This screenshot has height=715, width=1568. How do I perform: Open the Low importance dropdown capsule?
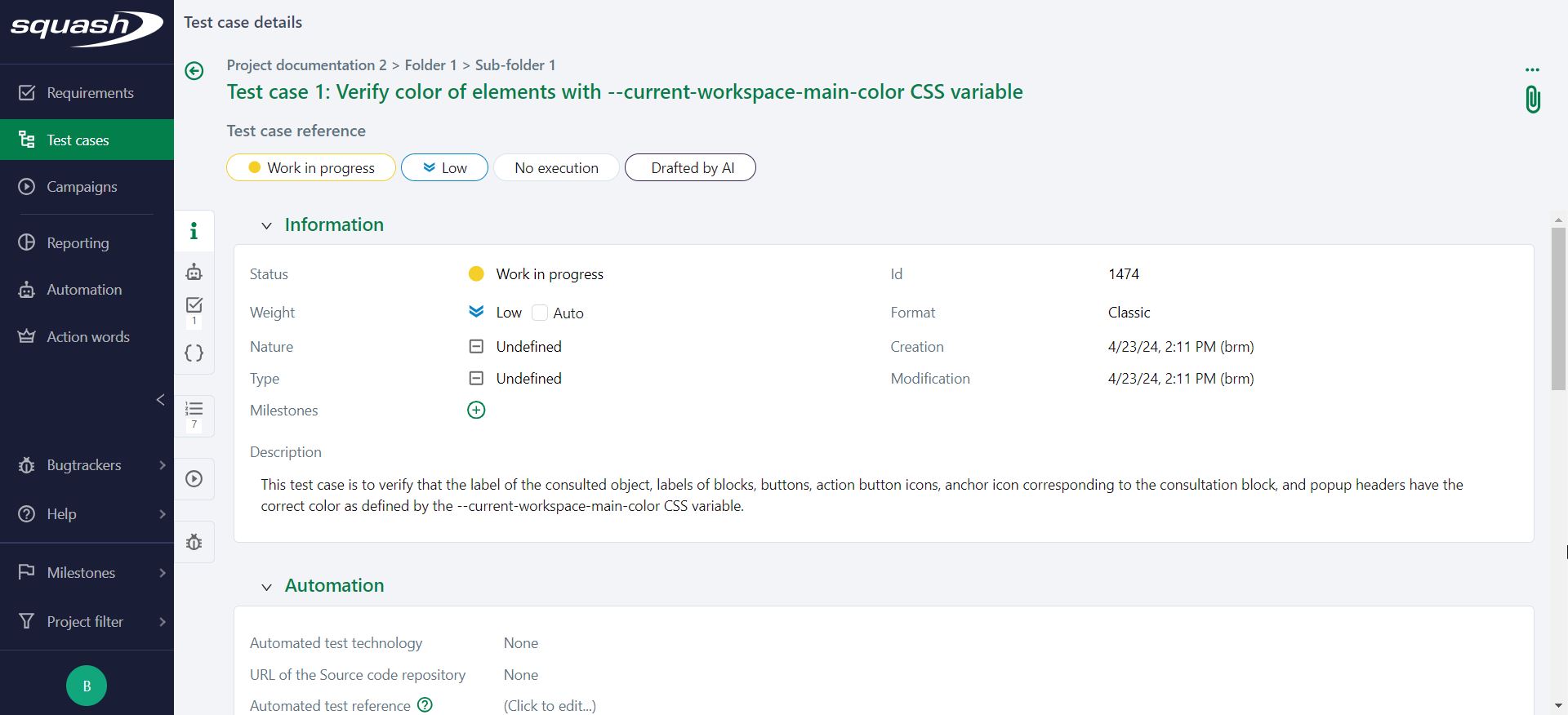pos(444,168)
